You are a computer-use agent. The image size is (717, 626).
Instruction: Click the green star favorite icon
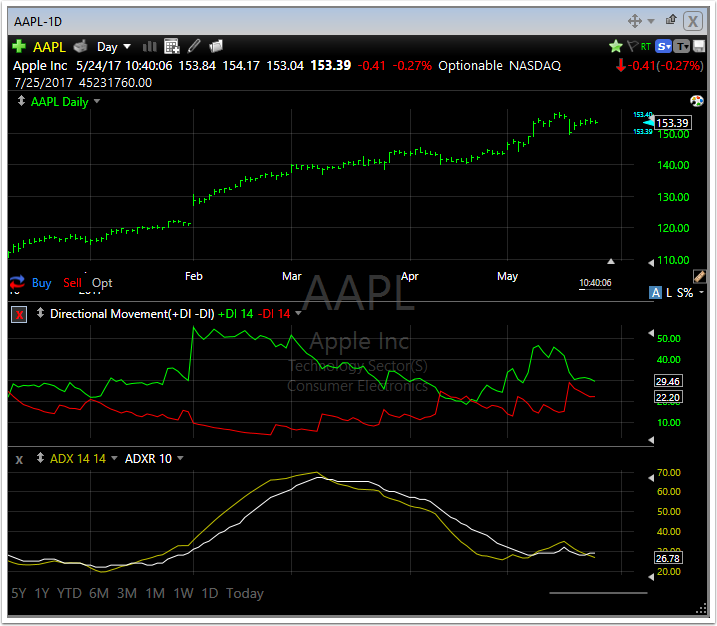point(616,46)
